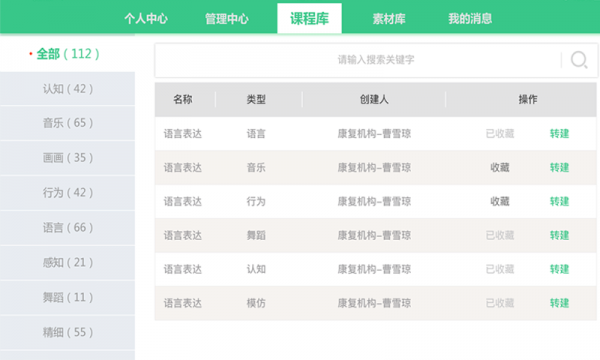Open the 我的消息 tab
This screenshot has width=600, height=360.
[x=470, y=18]
